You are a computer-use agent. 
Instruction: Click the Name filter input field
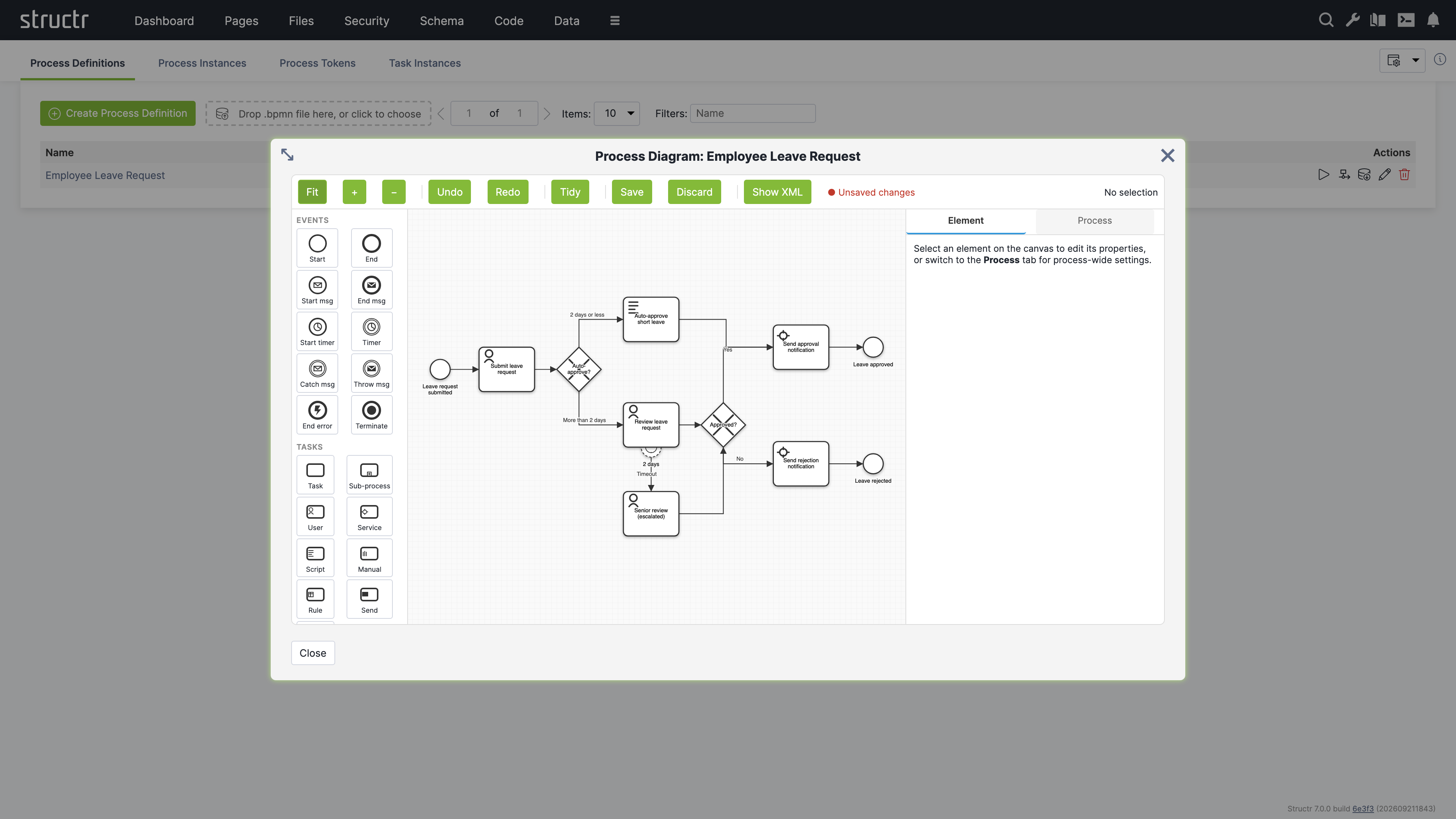pos(753,114)
